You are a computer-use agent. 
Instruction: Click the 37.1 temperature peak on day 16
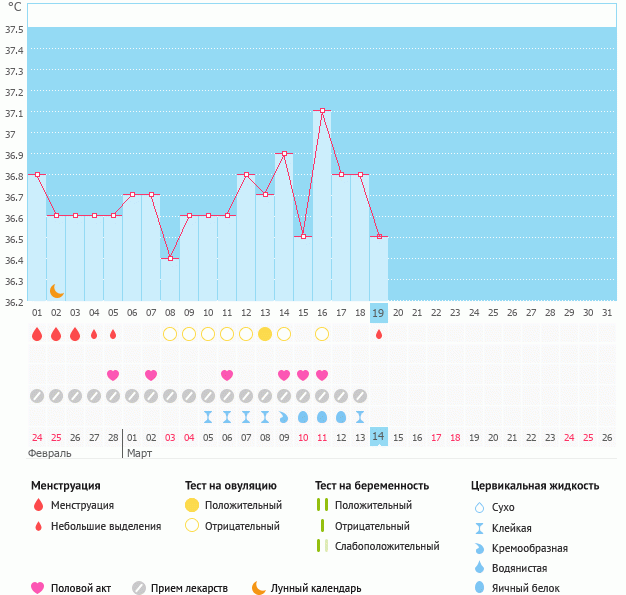click(322, 111)
